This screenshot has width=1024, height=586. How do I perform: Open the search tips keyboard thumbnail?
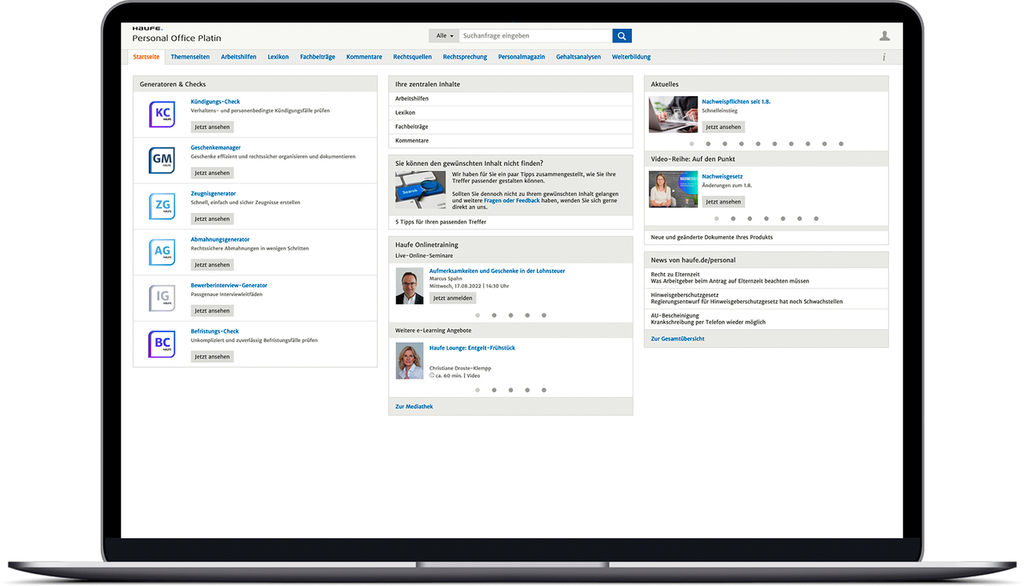pyautogui.click(x=421, y=189)
